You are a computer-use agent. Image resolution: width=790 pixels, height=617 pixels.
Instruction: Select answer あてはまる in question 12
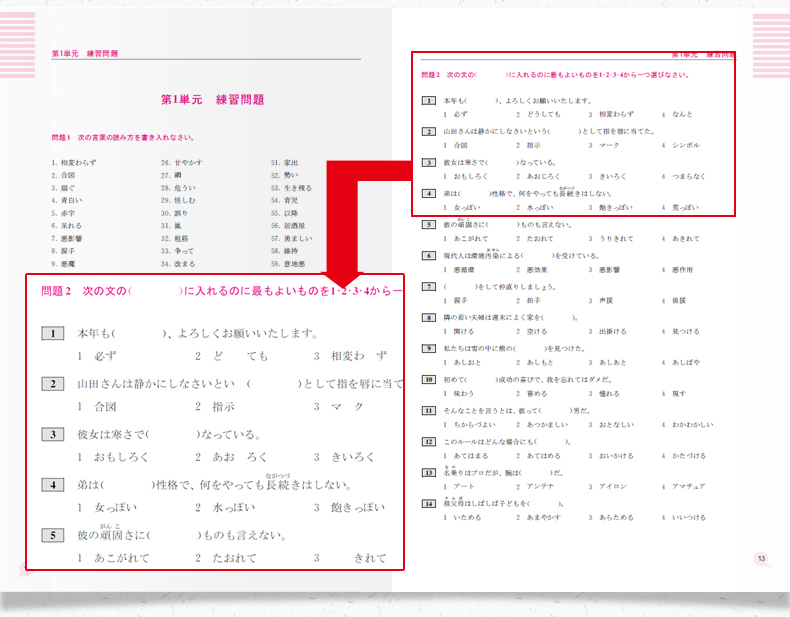[473, 455]
